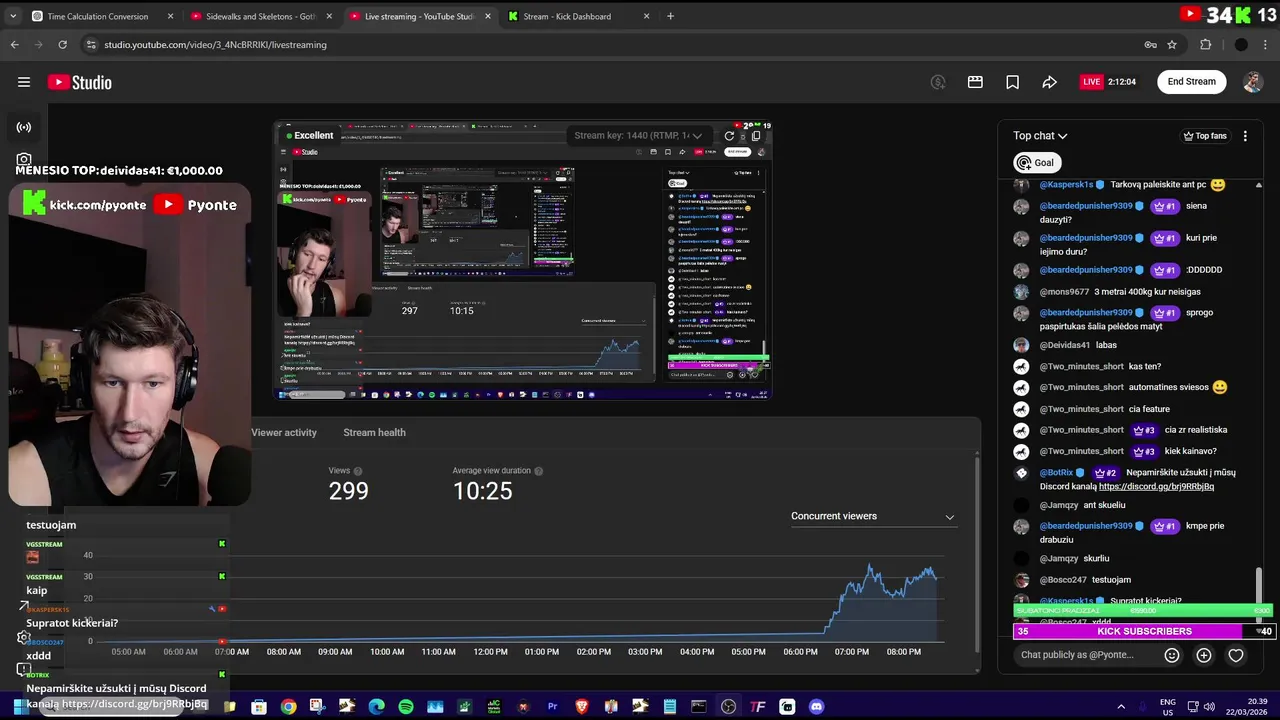The width and height of the screenshot is (1280, 720).
Task: Click the red LIVE indicator badge
Action: click(x=1091, y=82)
